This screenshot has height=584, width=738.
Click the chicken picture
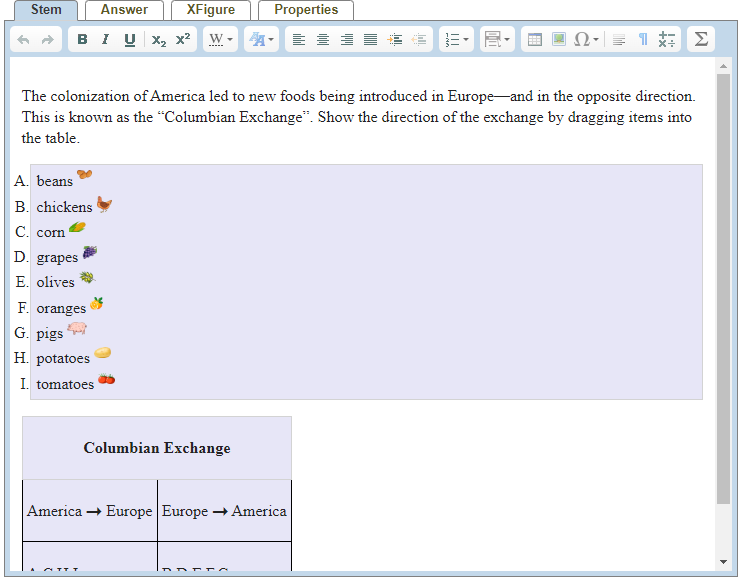pos(104,205)
